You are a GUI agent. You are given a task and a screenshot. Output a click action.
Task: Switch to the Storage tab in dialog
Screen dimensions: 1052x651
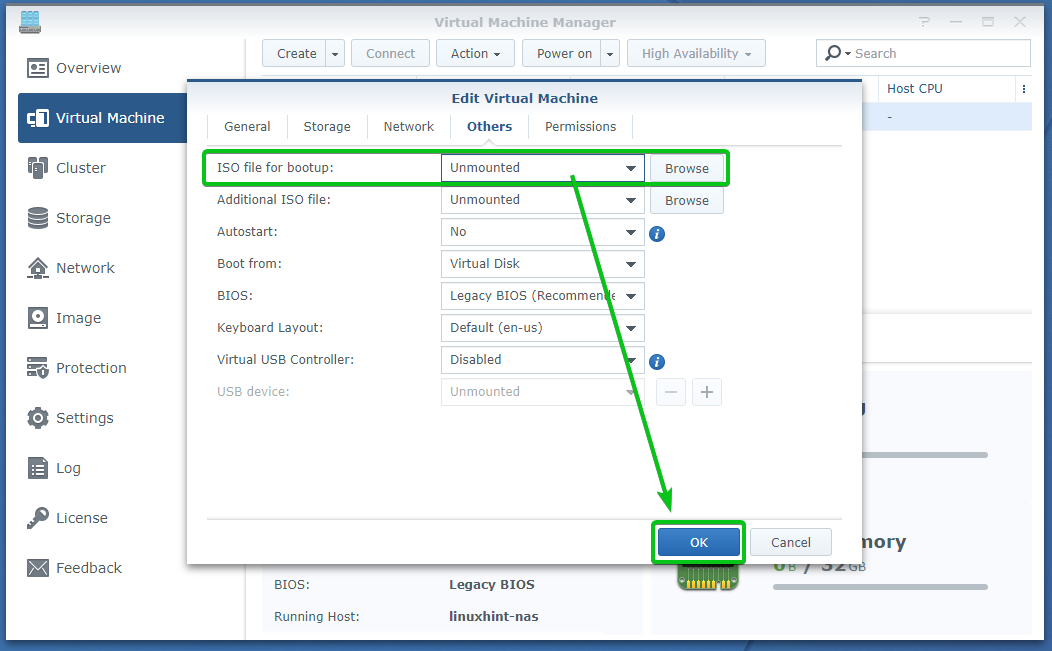tap(327, 127)
